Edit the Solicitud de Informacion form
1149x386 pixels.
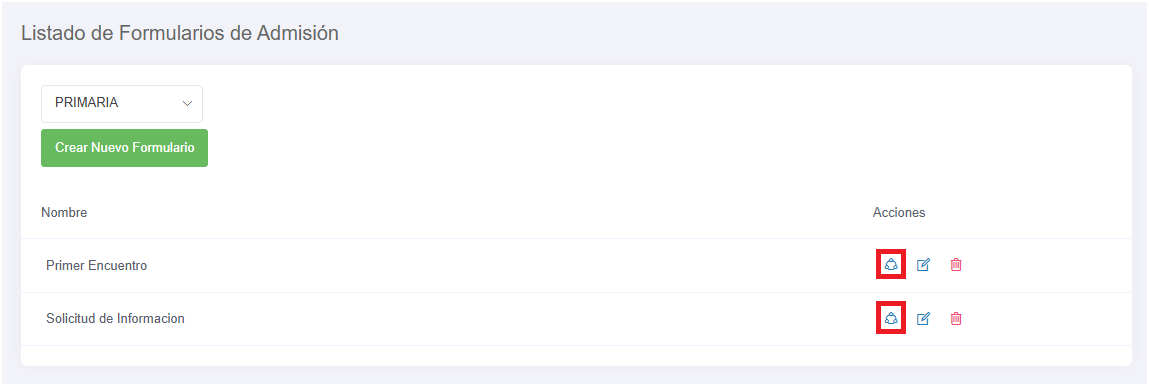point(923,318)
